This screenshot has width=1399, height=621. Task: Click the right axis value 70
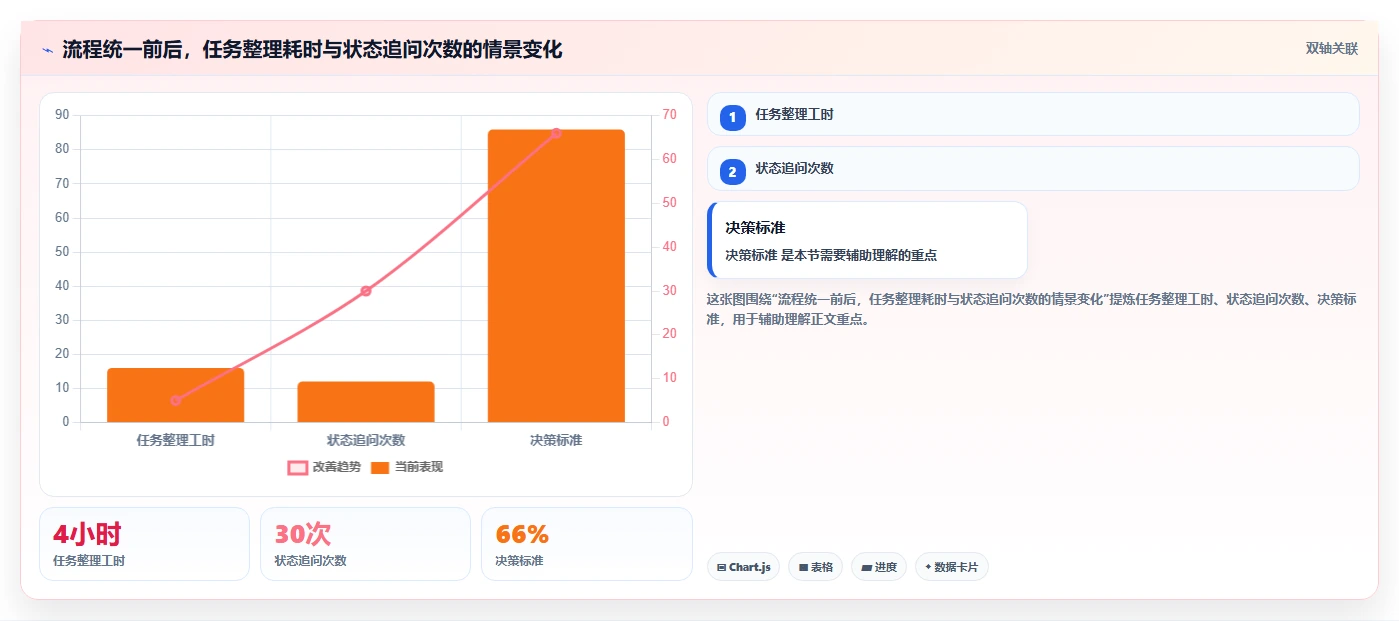pos(669,115)
